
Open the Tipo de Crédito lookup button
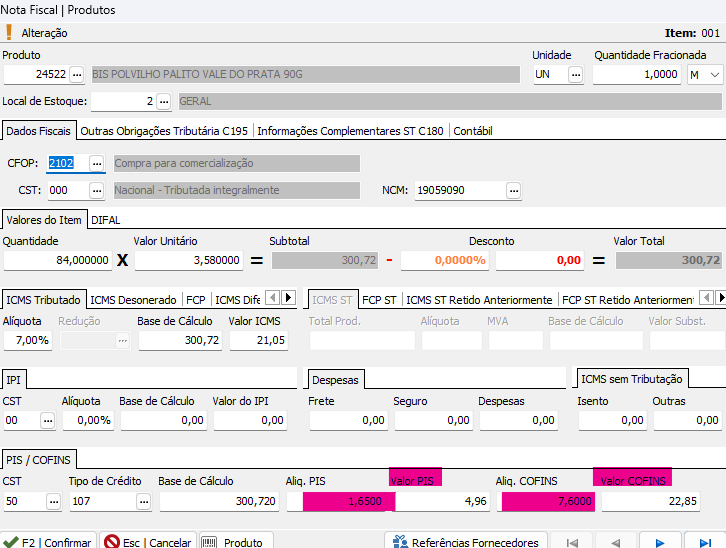[143, 501]
